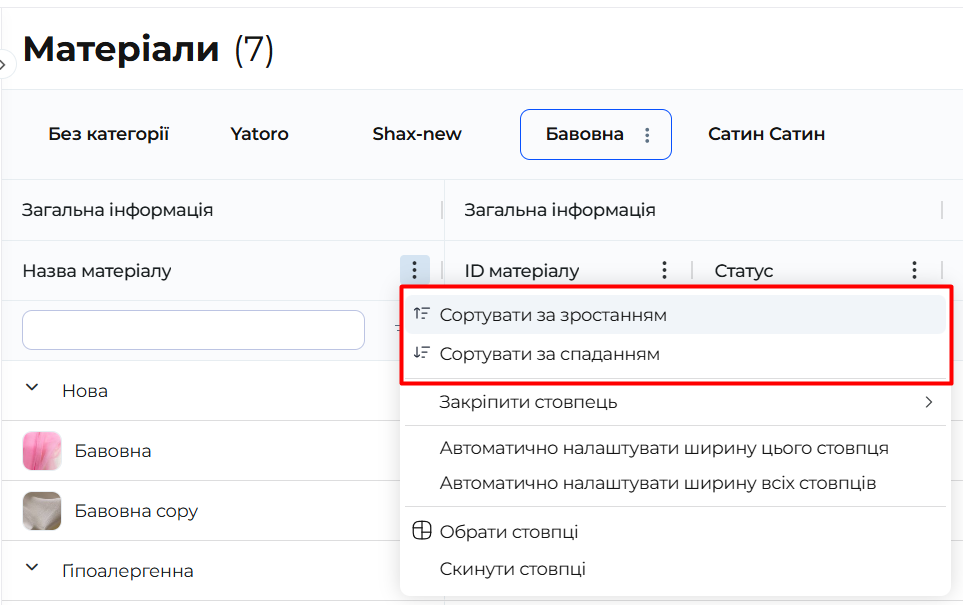This screenshot has width=963, height=605.
Task: Open the Статус column three-dot menu
Action: [914, 270]
